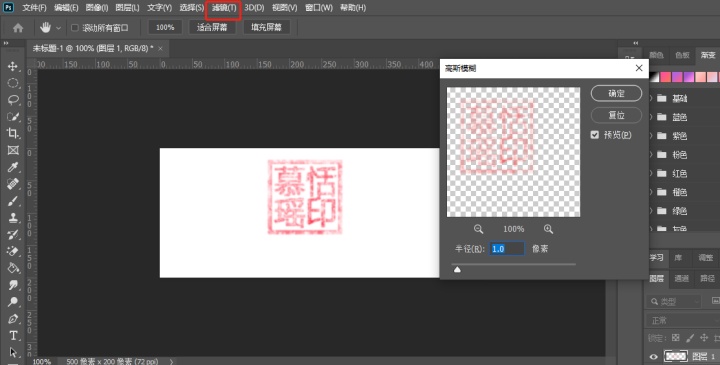Click the 半径 radius input field

pos(506,249)
